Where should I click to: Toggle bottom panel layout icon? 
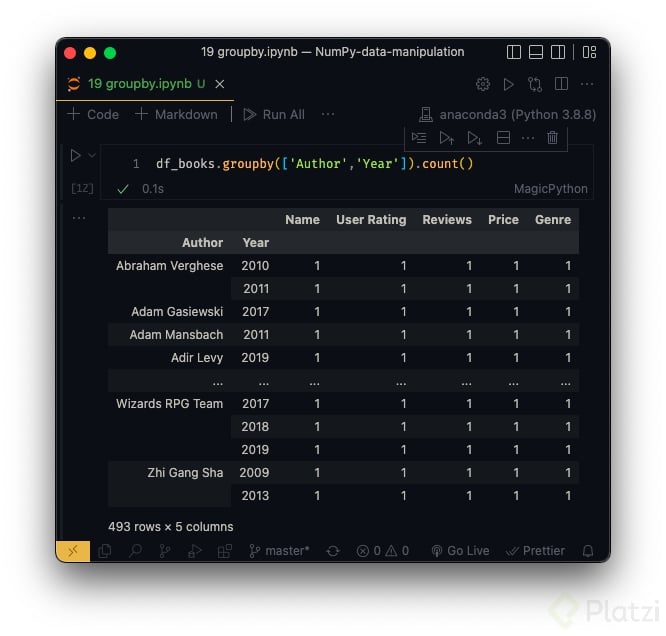pyautogui.click(x=536, y=52)
